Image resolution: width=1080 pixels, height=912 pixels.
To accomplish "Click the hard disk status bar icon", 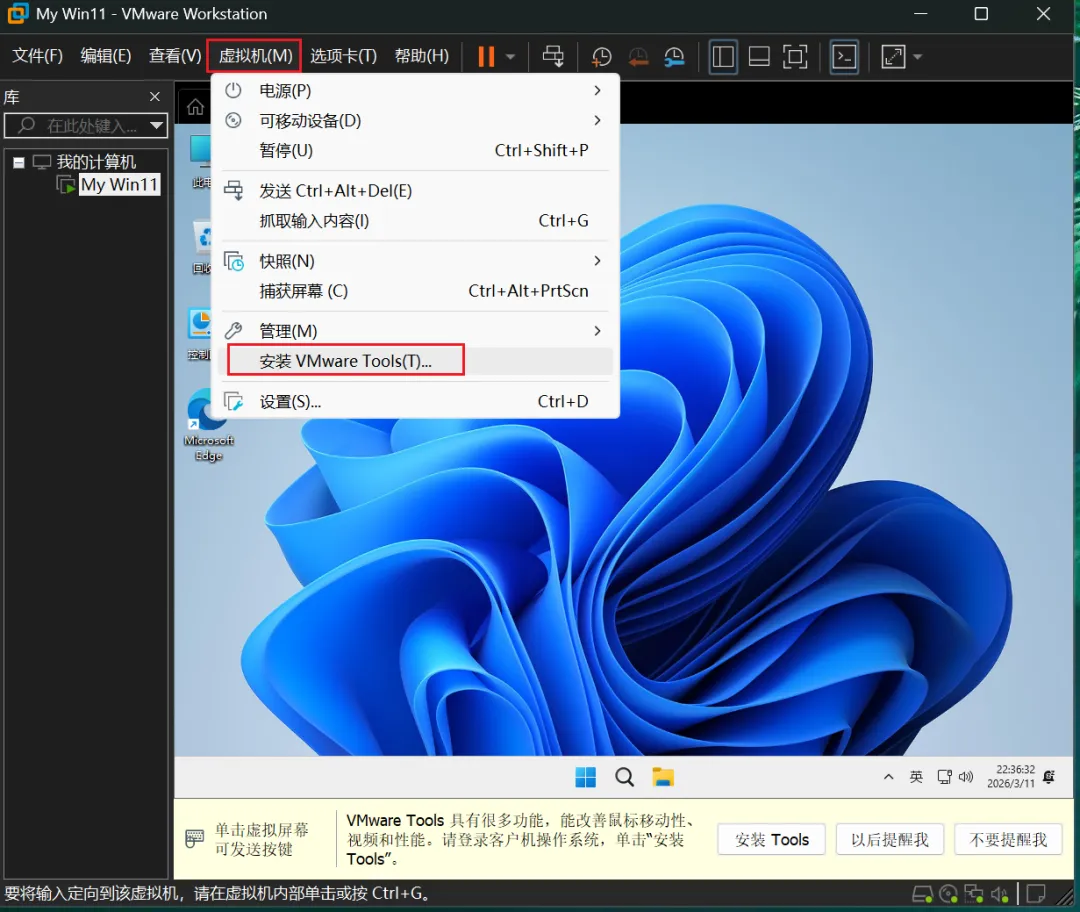I will [922, 895].
